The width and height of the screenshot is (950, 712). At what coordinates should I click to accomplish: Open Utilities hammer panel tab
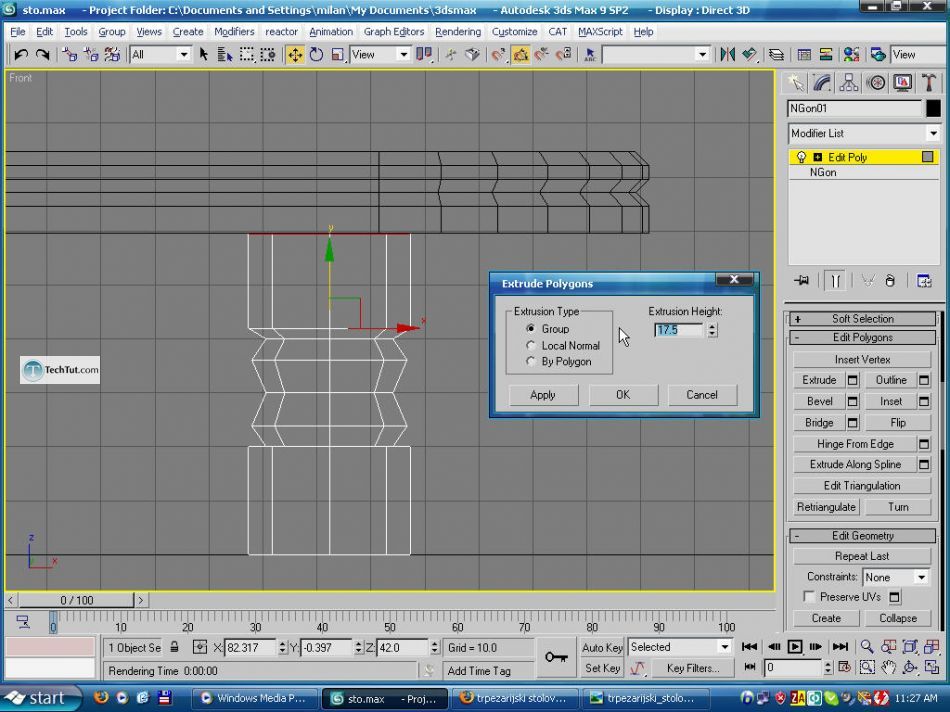(x=929, y=82)
